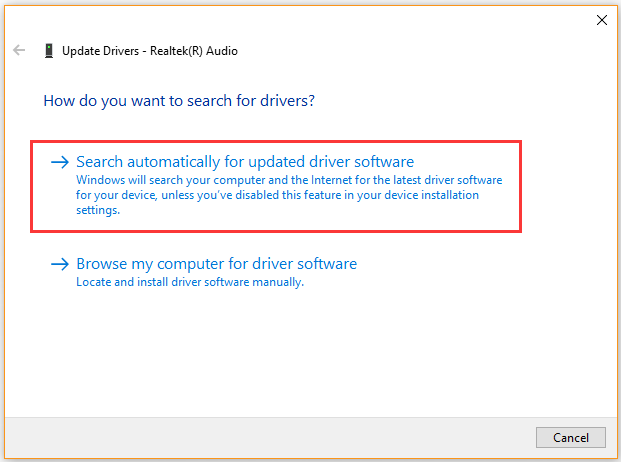Close the Update Drivers dialog

pos(602,20)
